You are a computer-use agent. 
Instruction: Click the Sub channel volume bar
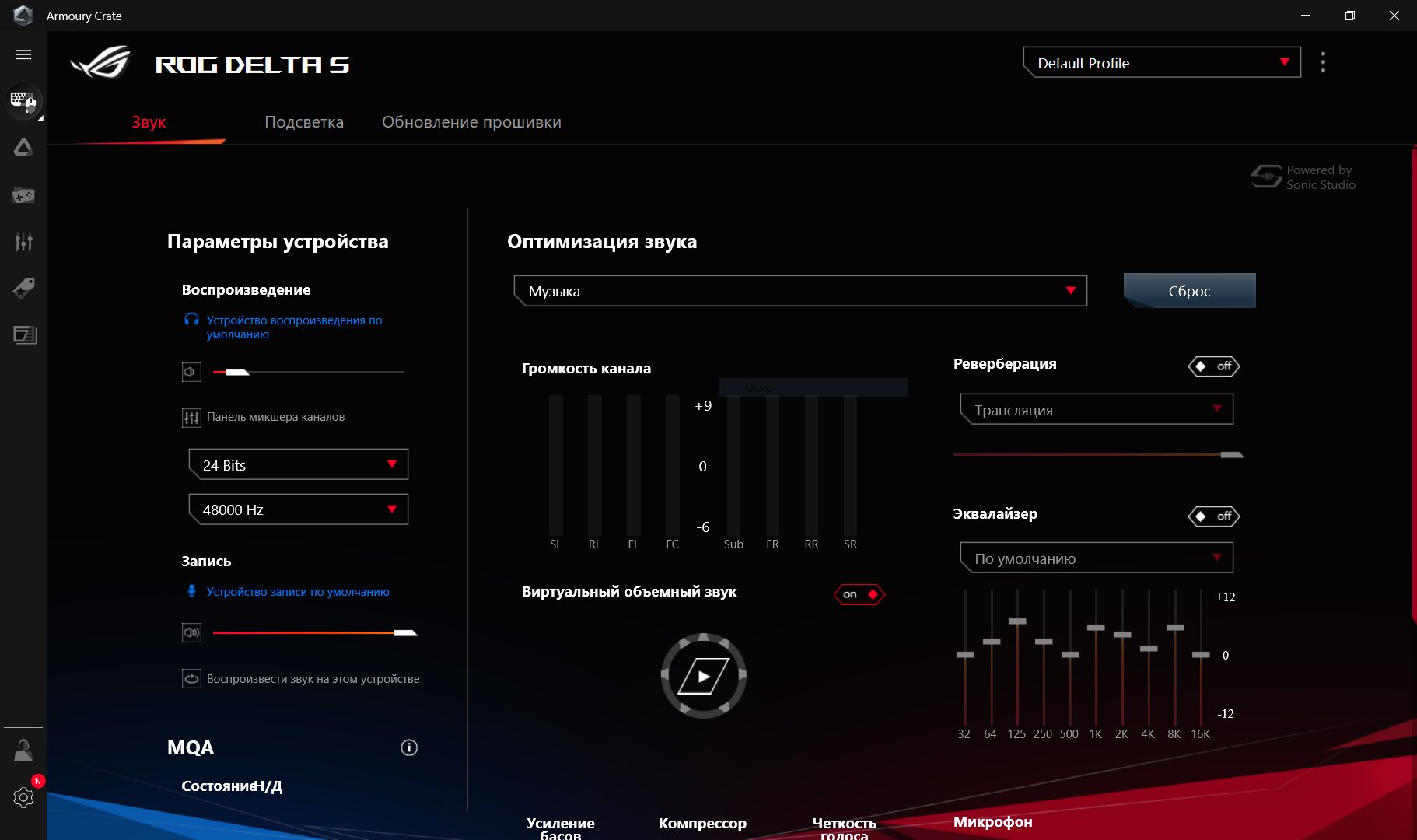(x=733, y=465)
